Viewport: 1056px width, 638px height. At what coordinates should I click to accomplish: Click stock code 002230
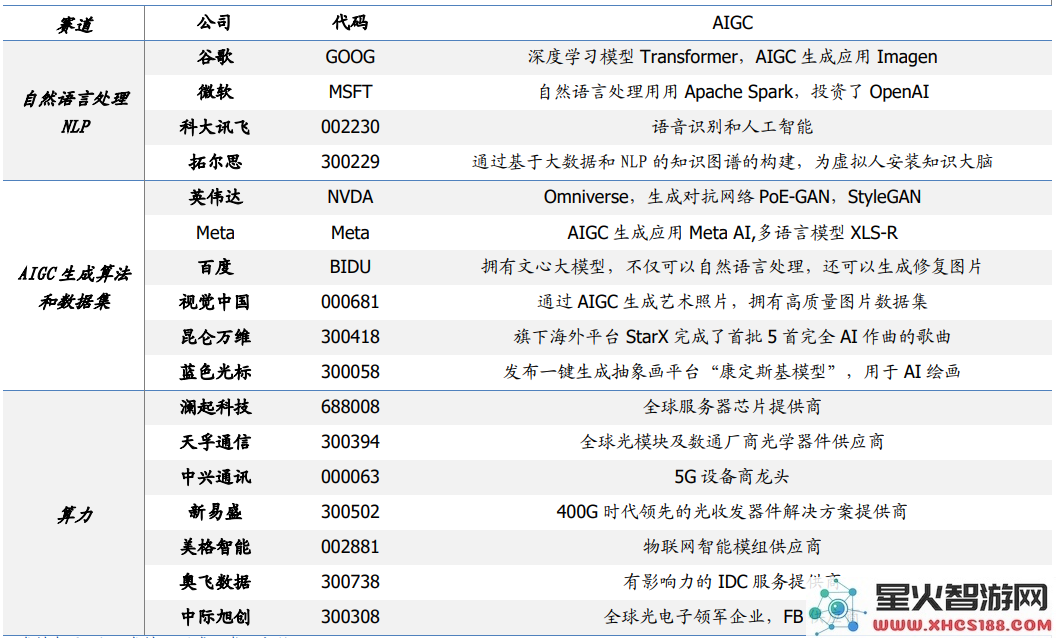350,127
